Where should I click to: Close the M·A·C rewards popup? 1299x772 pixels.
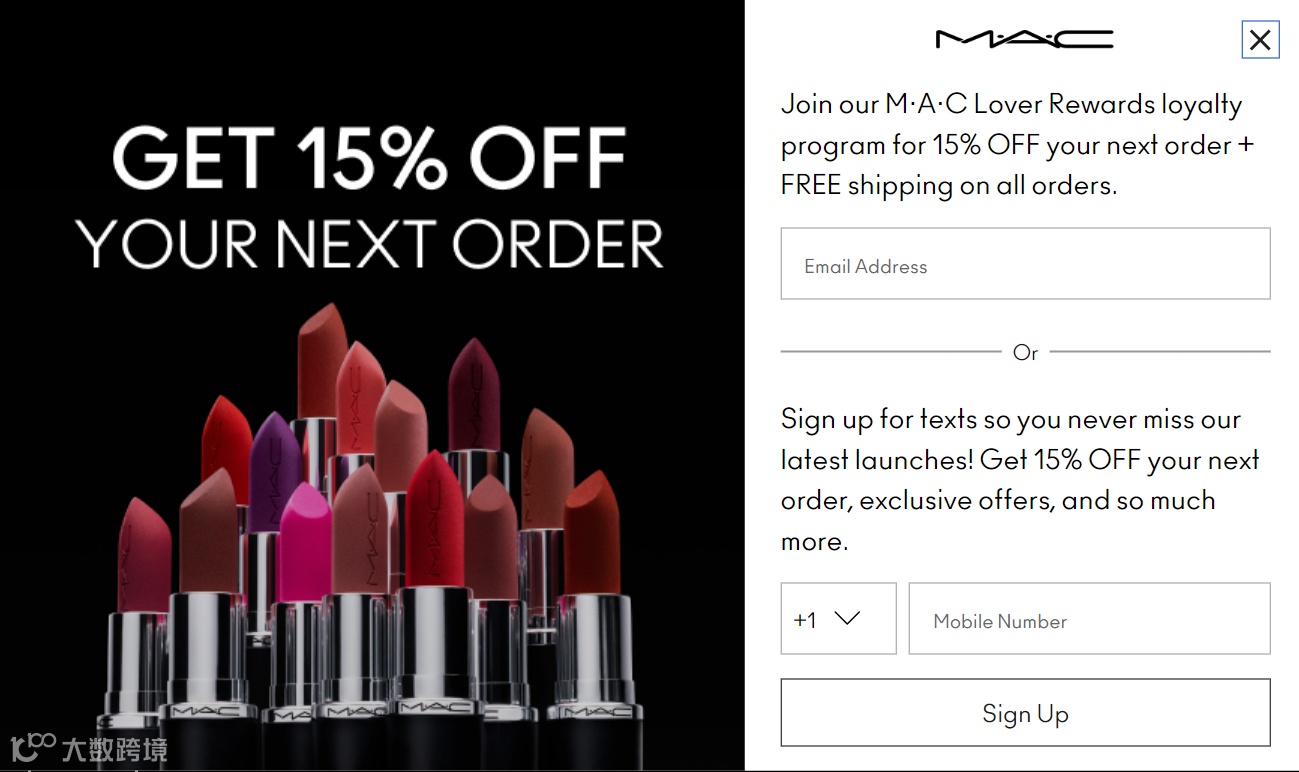click(1260, 40)
